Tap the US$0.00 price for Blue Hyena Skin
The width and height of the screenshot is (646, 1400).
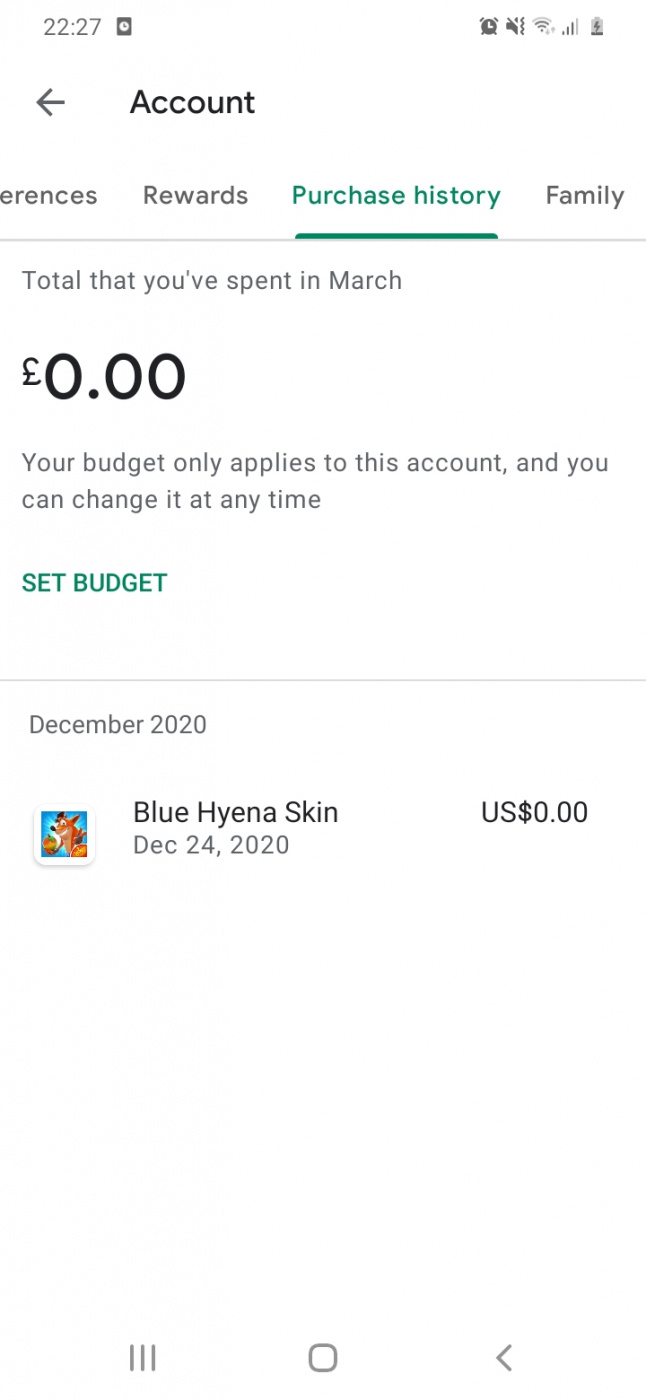tap(534, 812)
